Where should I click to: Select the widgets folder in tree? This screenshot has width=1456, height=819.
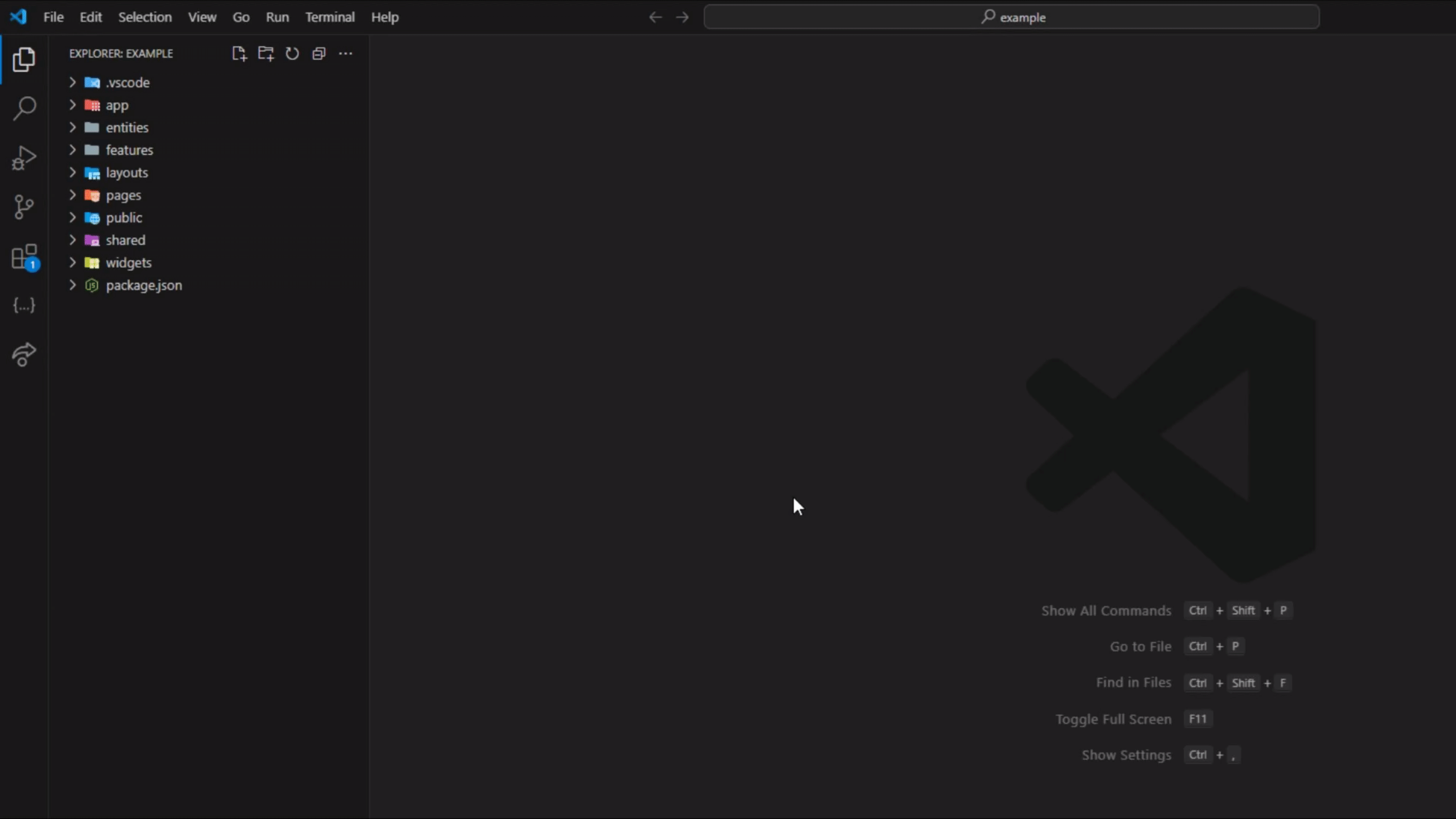point(128,263)
